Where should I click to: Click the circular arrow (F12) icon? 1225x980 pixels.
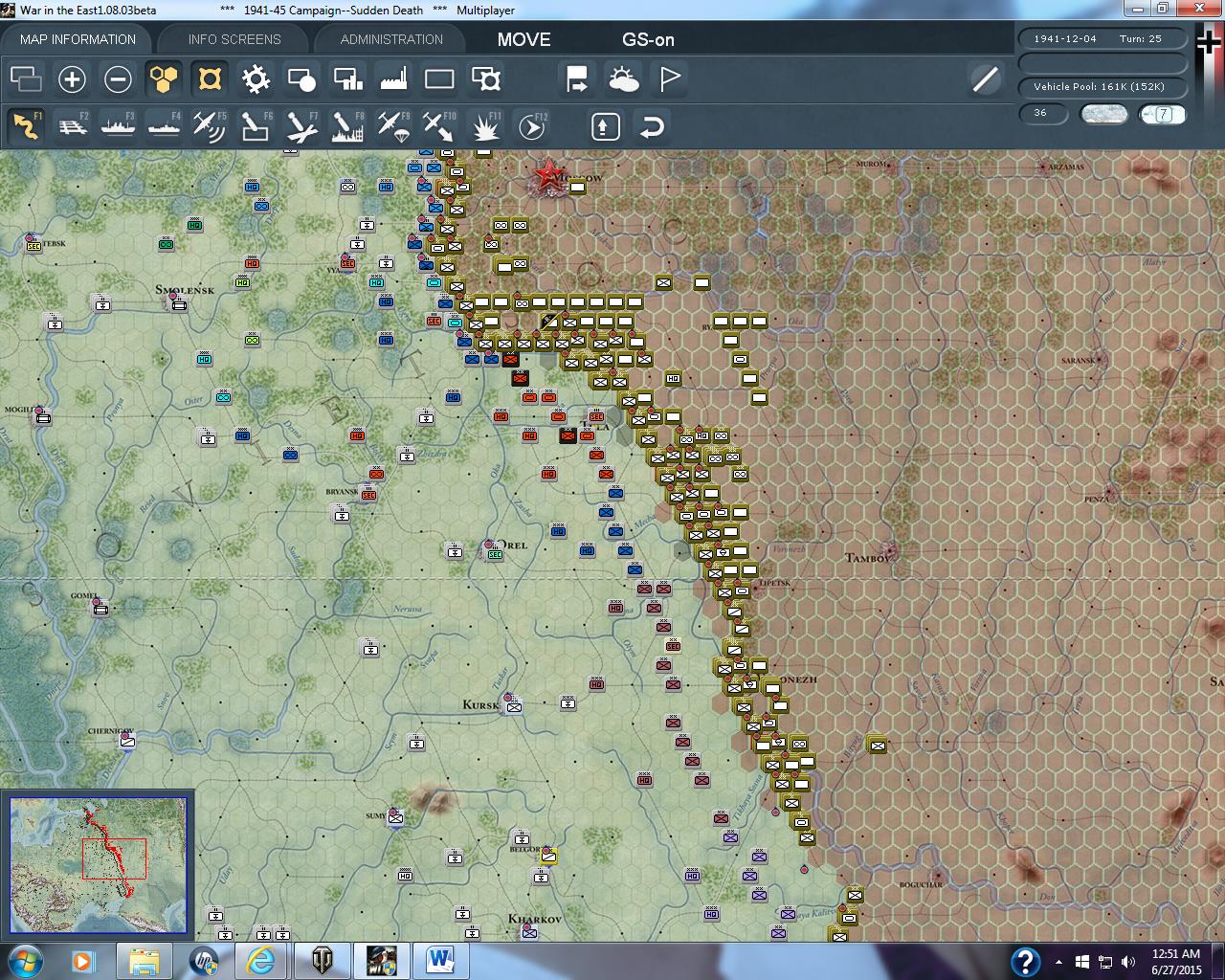(x=532, y=126)
